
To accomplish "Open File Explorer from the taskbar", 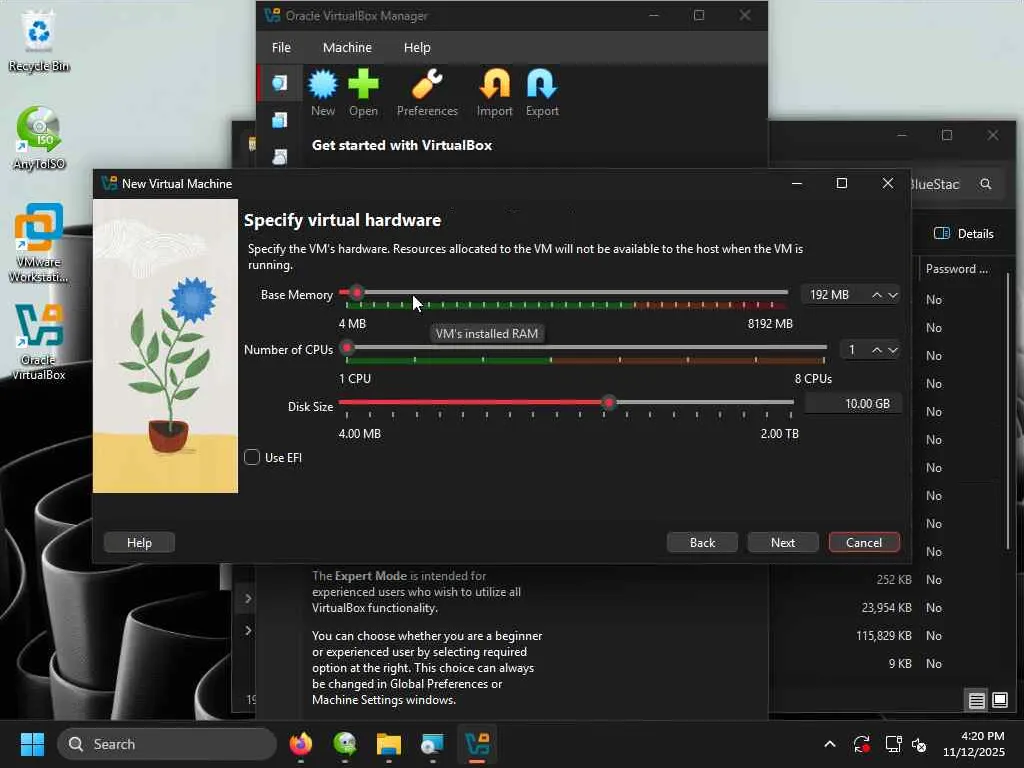I will click(x=389, y=744).
